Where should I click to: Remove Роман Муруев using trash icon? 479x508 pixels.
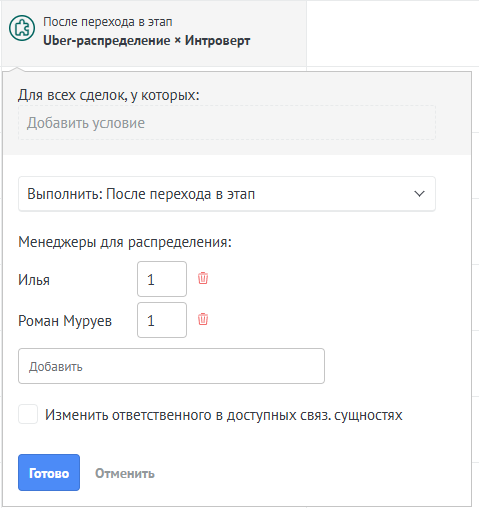coord(203,319)
